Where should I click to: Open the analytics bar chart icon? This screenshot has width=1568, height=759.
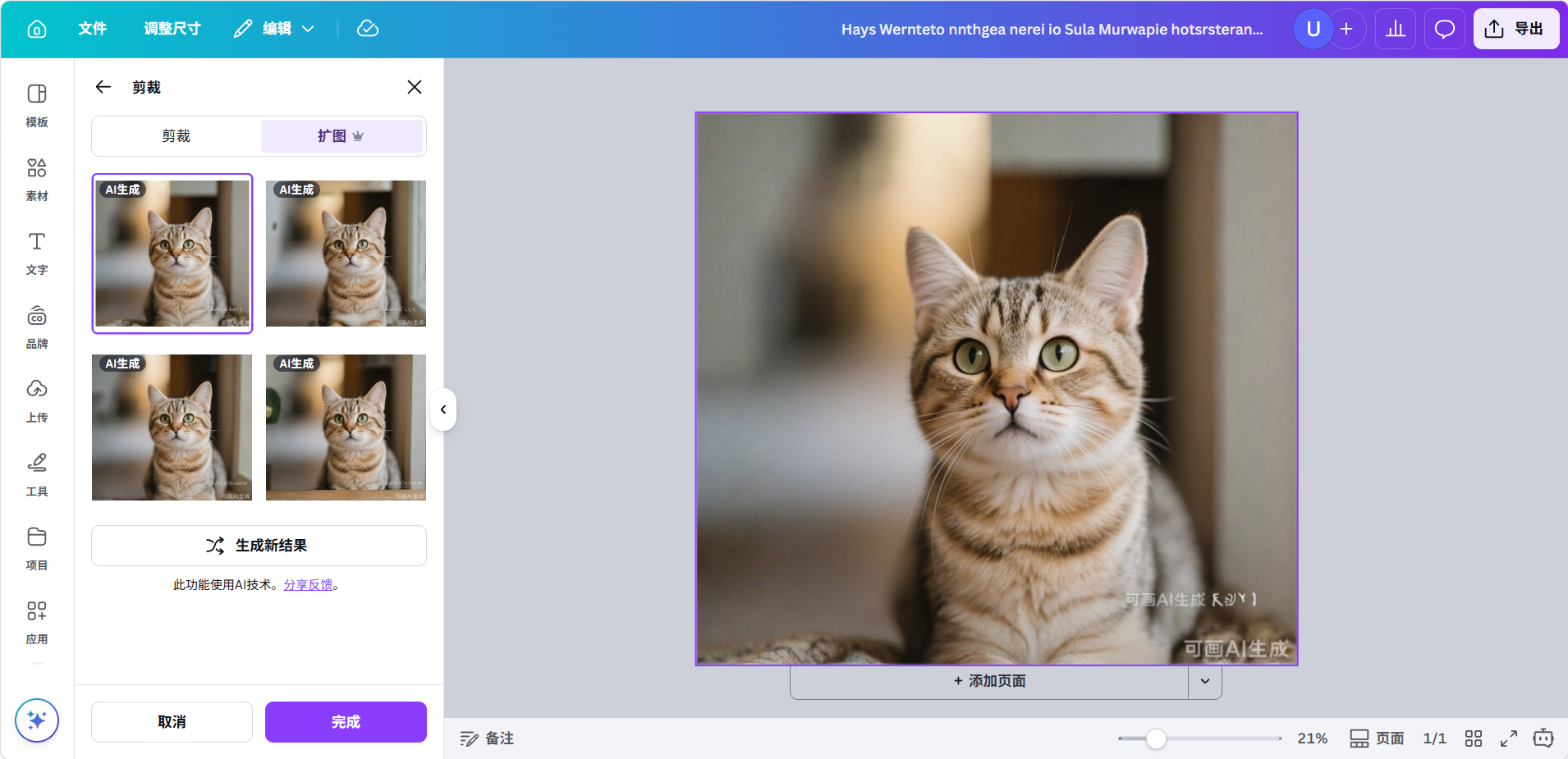[1395, 29]
